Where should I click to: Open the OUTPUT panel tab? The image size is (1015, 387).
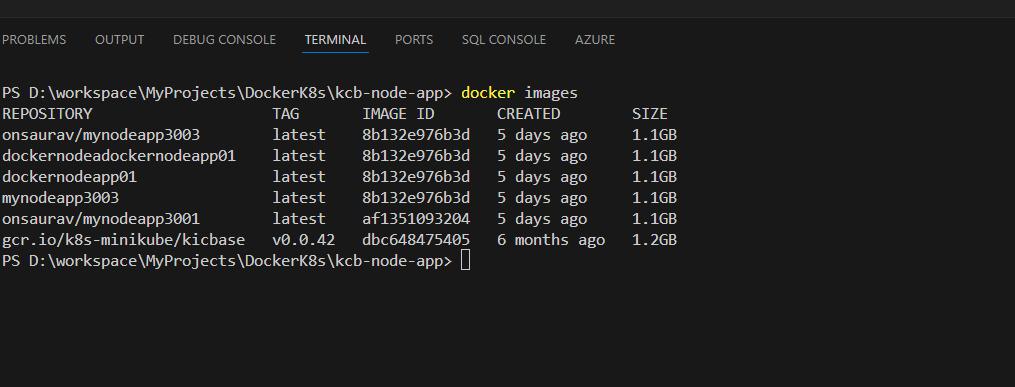pos(120,39)
